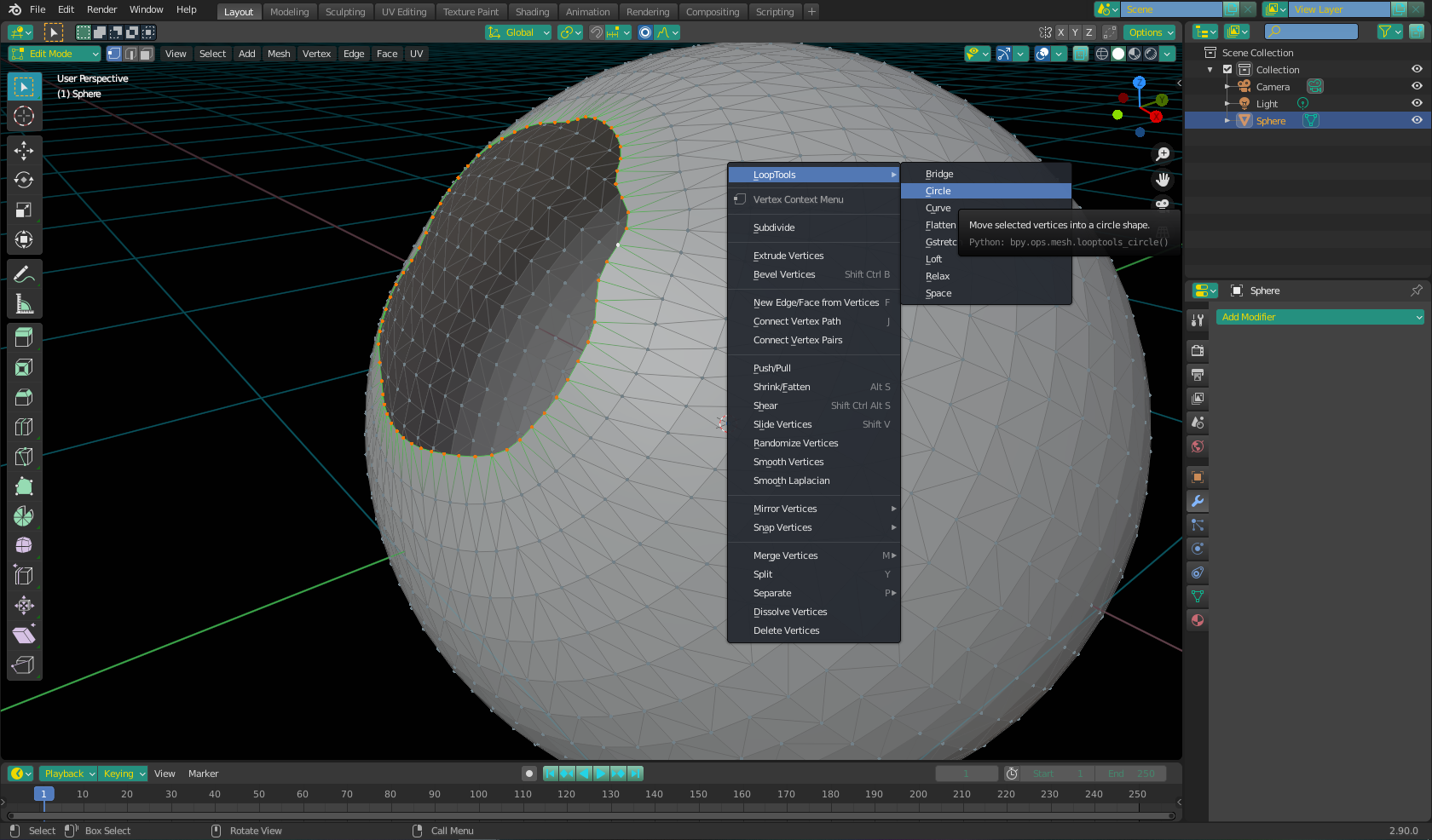Click the timeline frame 1 marker
Viewport: 1432px width, 840px height.
tap(44, 794)
